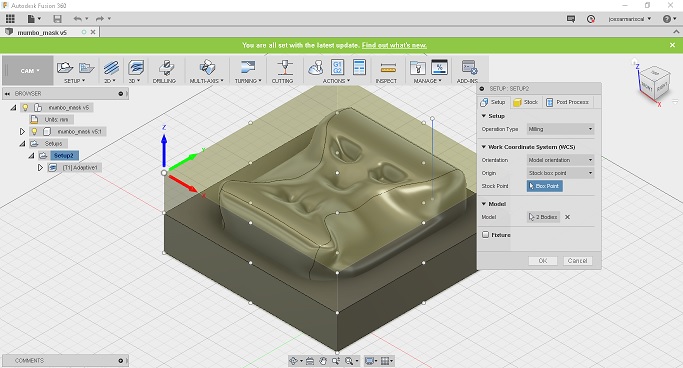The image size is (683, 368).
Task: Open the data panel grid icon
Action: [x=10, y=19]
